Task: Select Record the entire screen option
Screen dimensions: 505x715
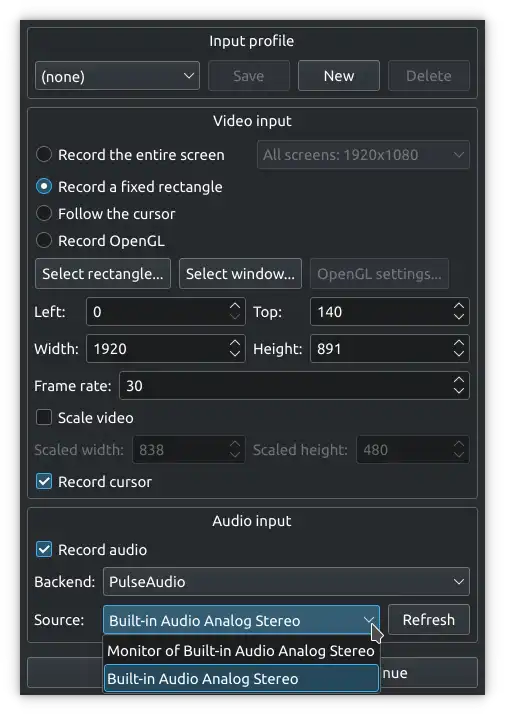Action: (x=44, y=155)
